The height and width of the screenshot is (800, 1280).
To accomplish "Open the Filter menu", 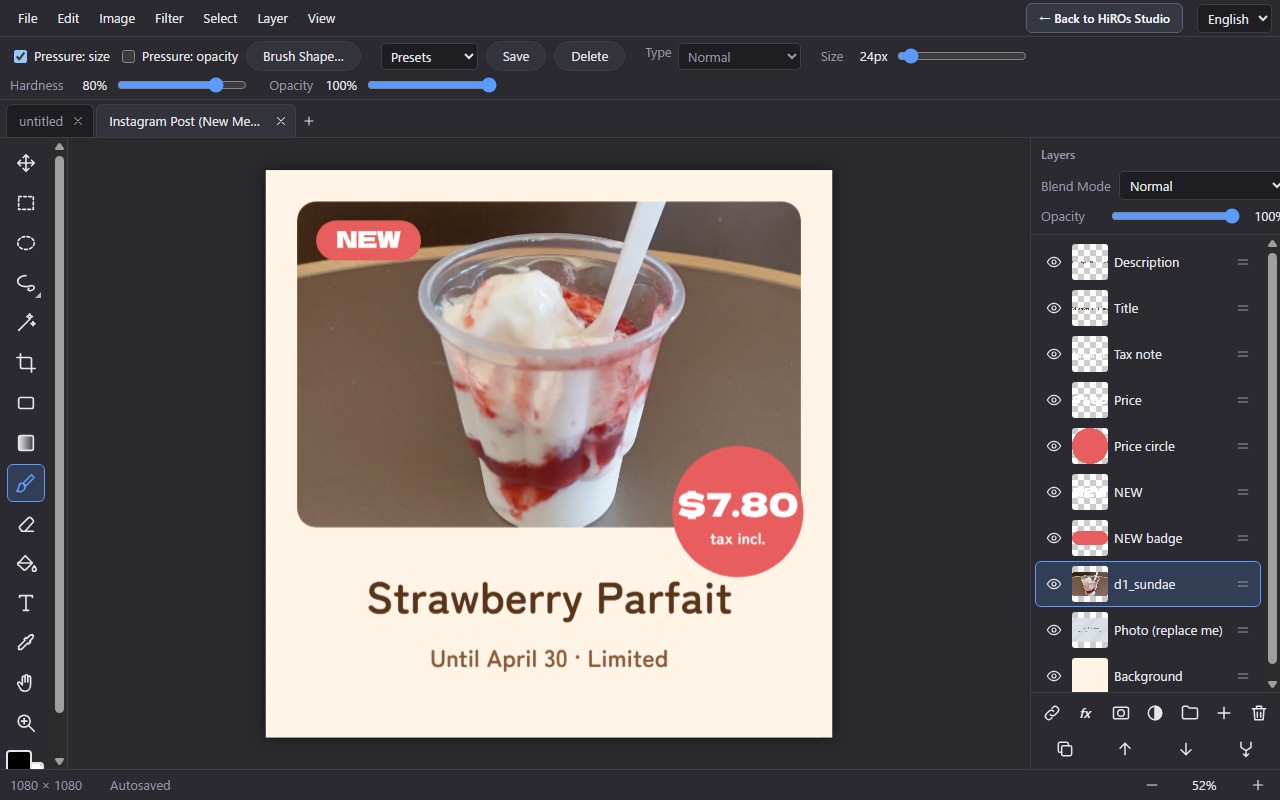I will point(169,18).
